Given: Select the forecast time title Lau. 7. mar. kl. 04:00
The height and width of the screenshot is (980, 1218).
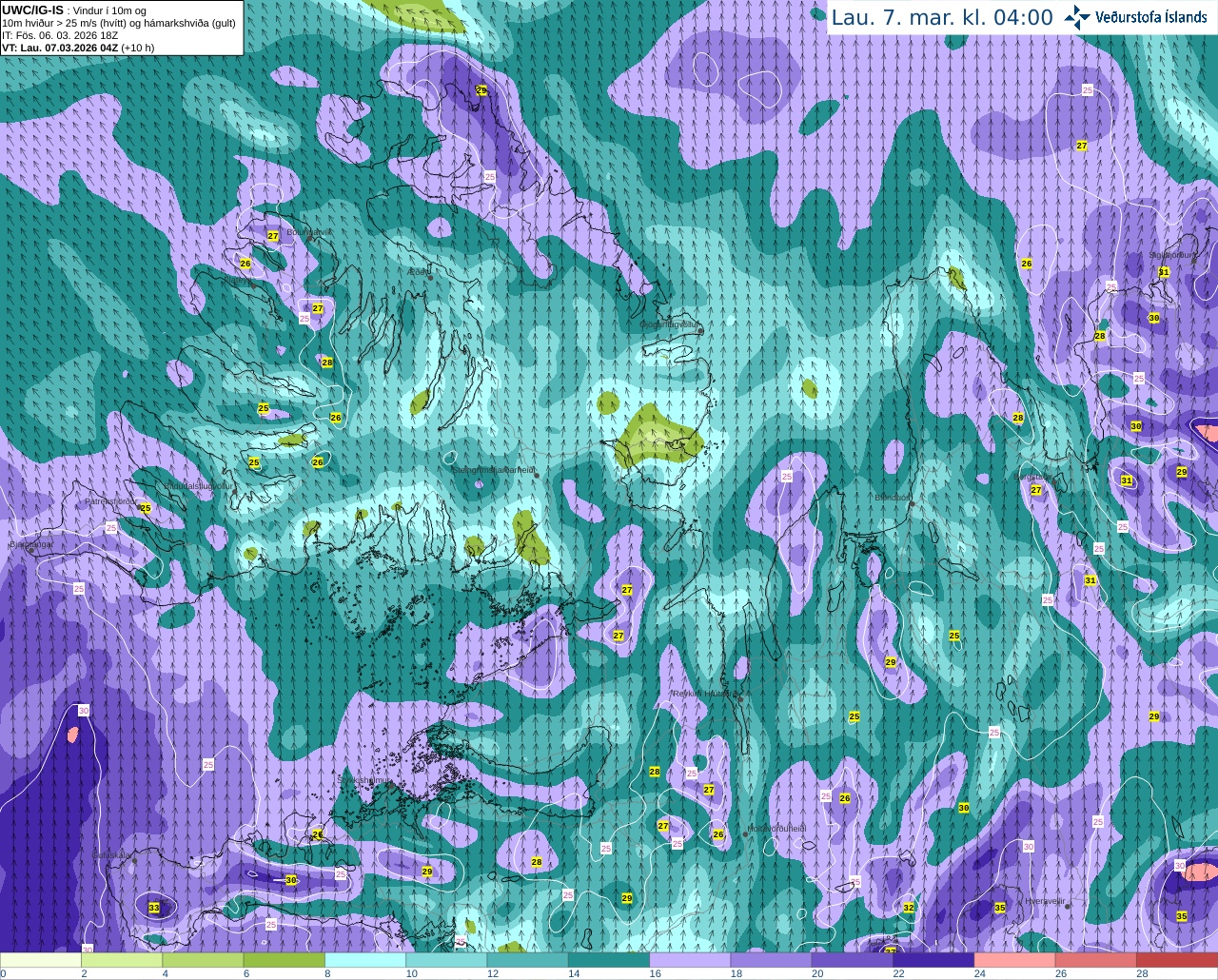Looking at the screenshot, I should coord(942,17).
